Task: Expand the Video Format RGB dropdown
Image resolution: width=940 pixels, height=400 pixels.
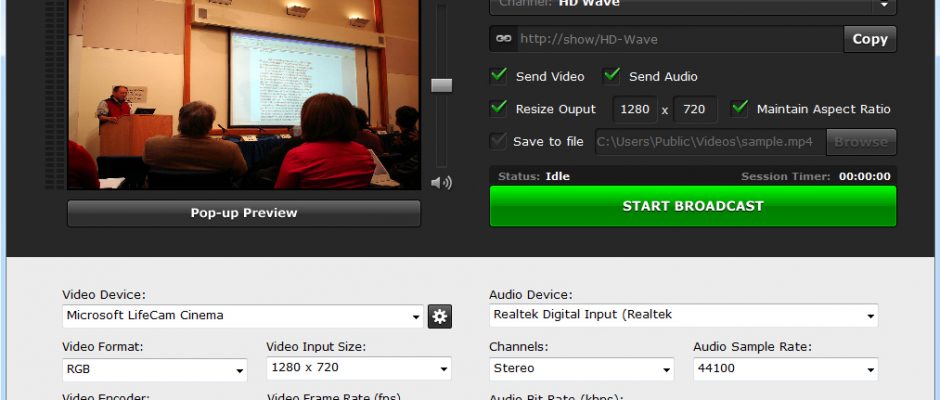Action: [155, 370]
